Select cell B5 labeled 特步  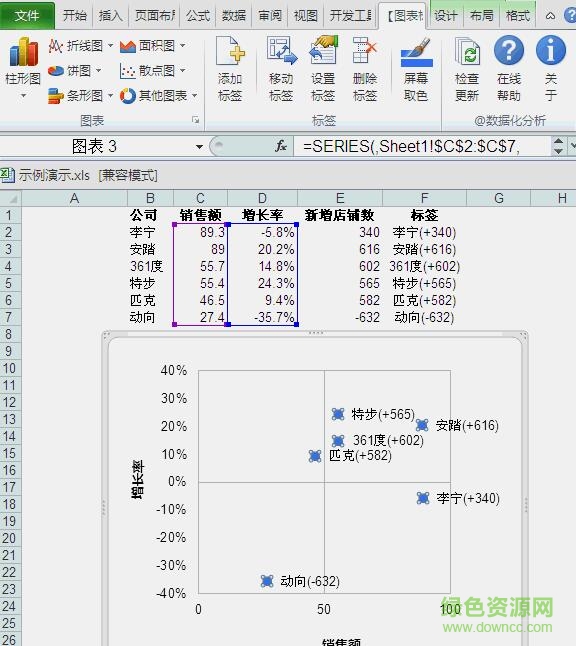150,283
